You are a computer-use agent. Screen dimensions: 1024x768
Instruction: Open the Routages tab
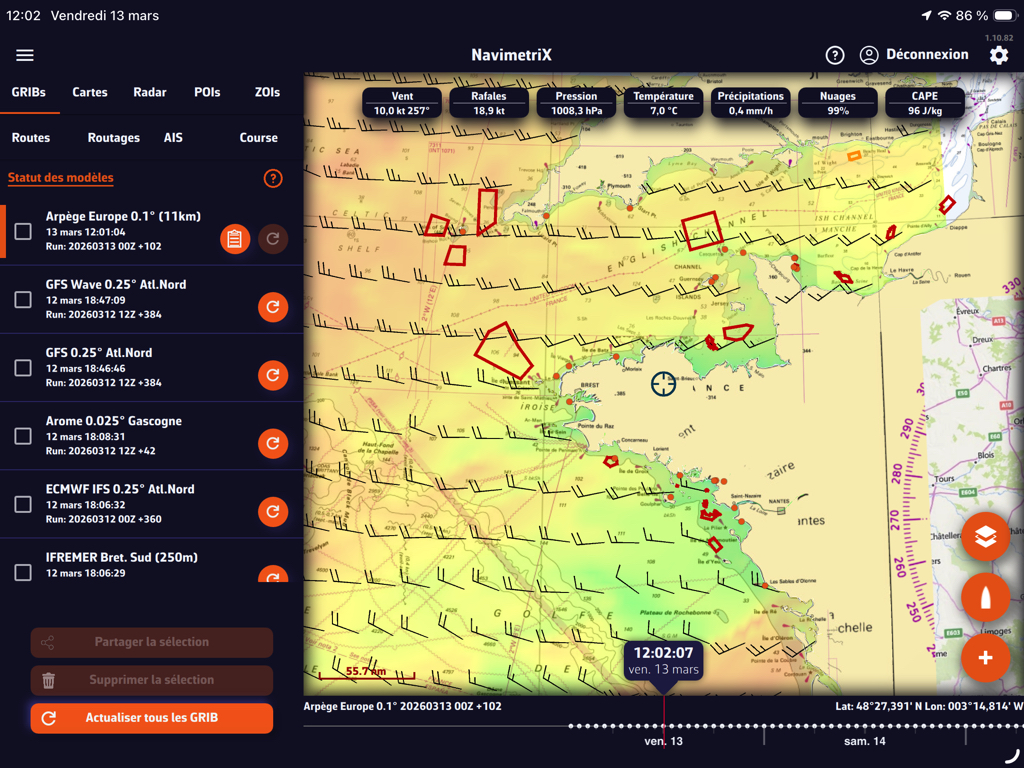tap(114, 138)
